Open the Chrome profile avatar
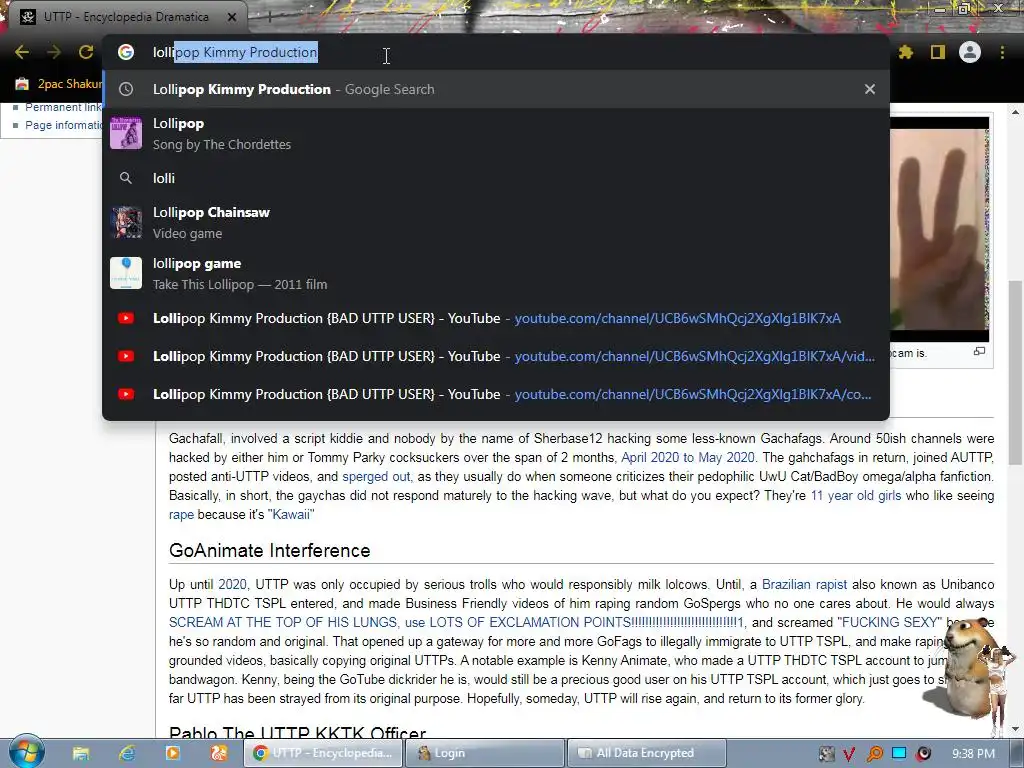Viewport: 1024px width, 768px height. [x=970, y=52]
